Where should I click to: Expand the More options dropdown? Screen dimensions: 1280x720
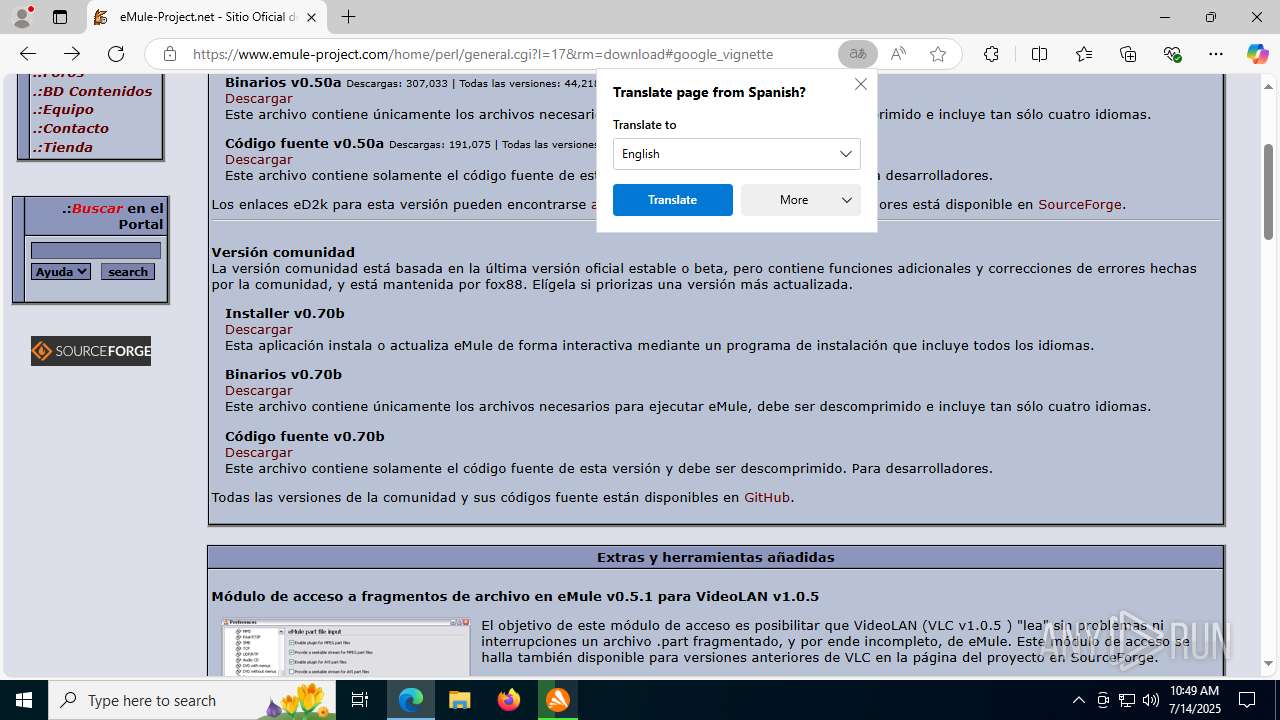click(x=801, y=200)
